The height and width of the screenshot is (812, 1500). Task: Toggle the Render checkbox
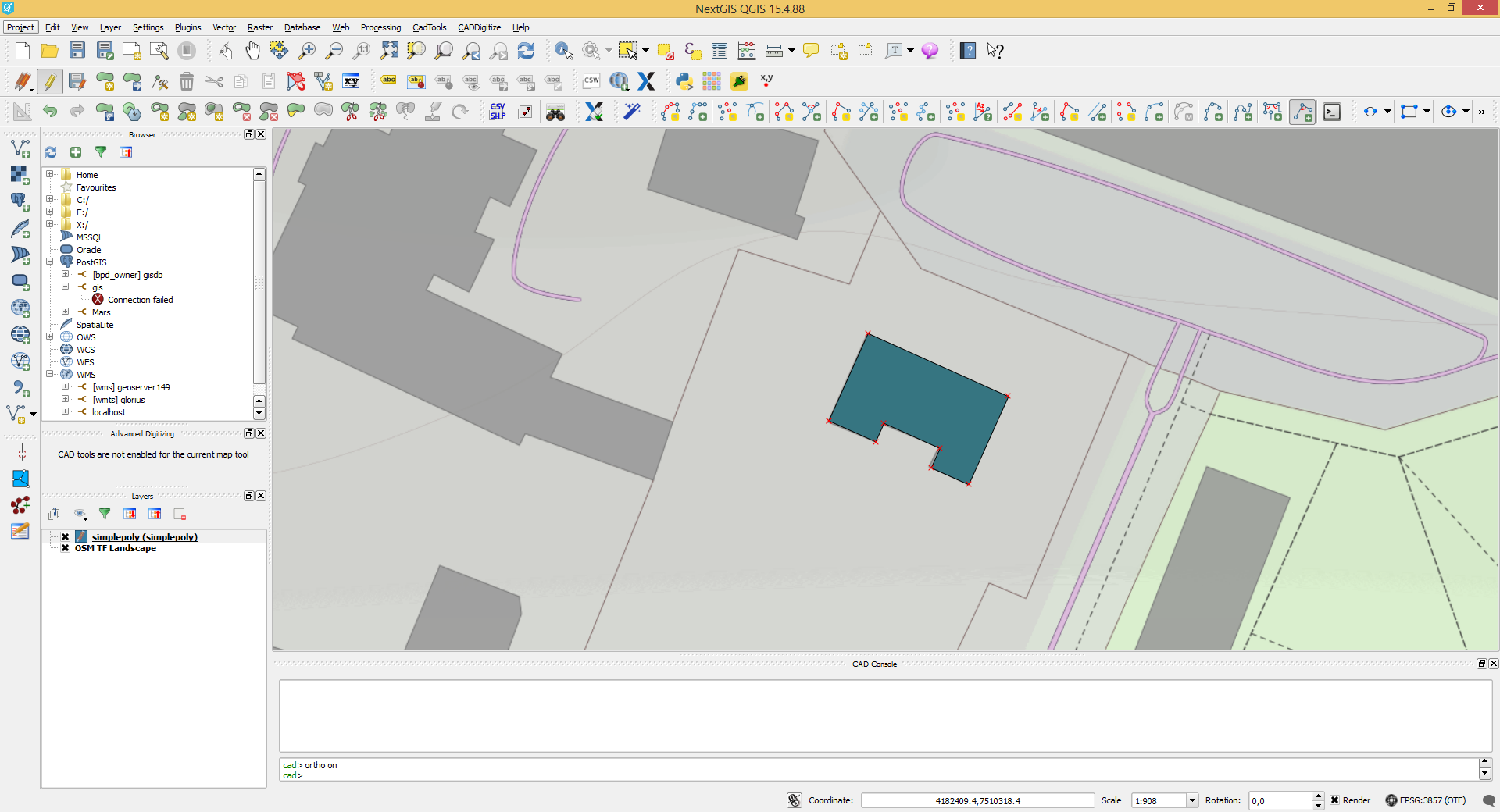point(1335,800)
